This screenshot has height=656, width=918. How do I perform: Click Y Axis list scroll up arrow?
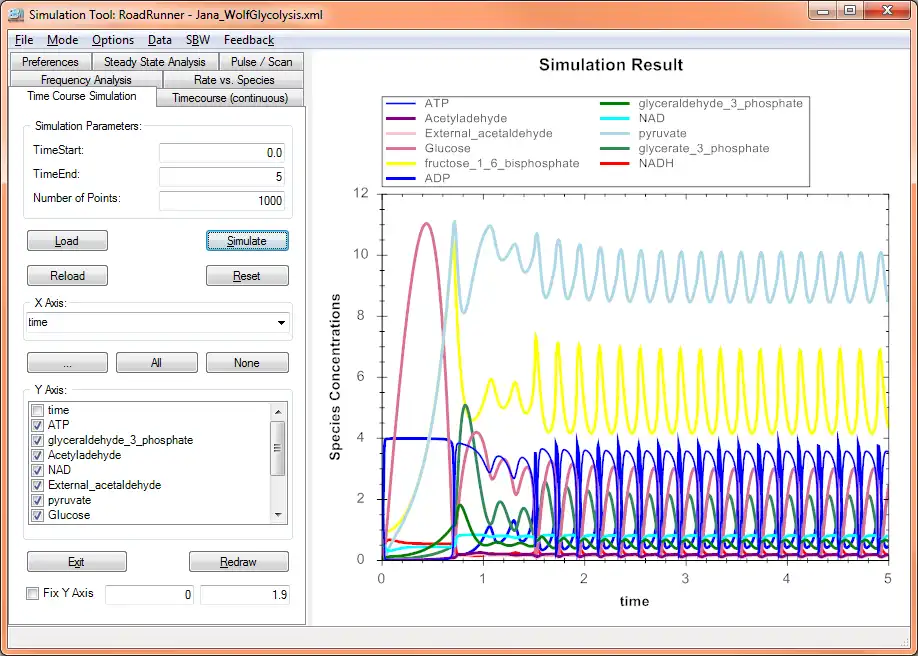pos(278,411)
